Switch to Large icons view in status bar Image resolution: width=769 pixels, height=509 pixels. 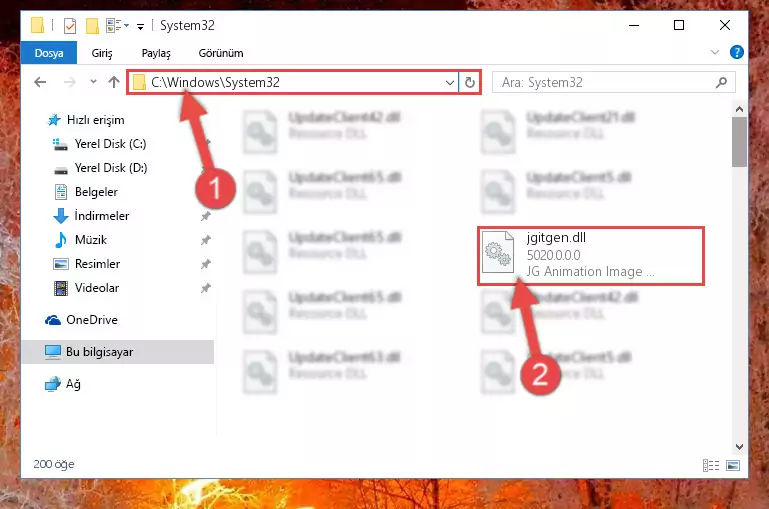click(733, 465)
